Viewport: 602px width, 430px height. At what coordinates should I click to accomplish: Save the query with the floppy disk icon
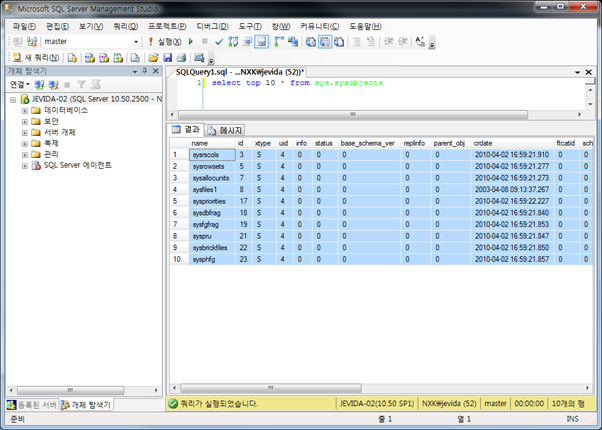point(167,58)
